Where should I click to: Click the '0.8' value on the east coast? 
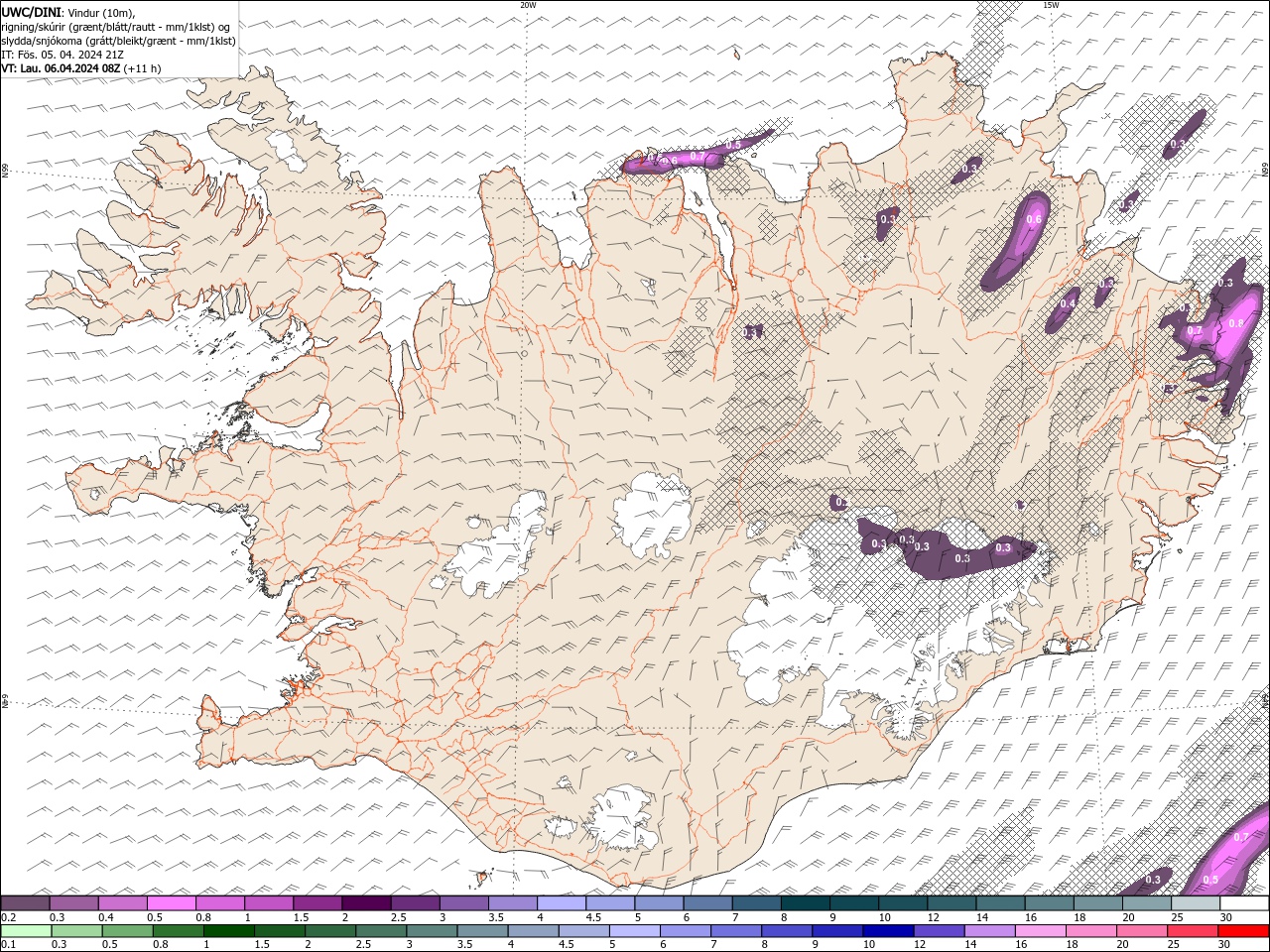coord(1236,323)
